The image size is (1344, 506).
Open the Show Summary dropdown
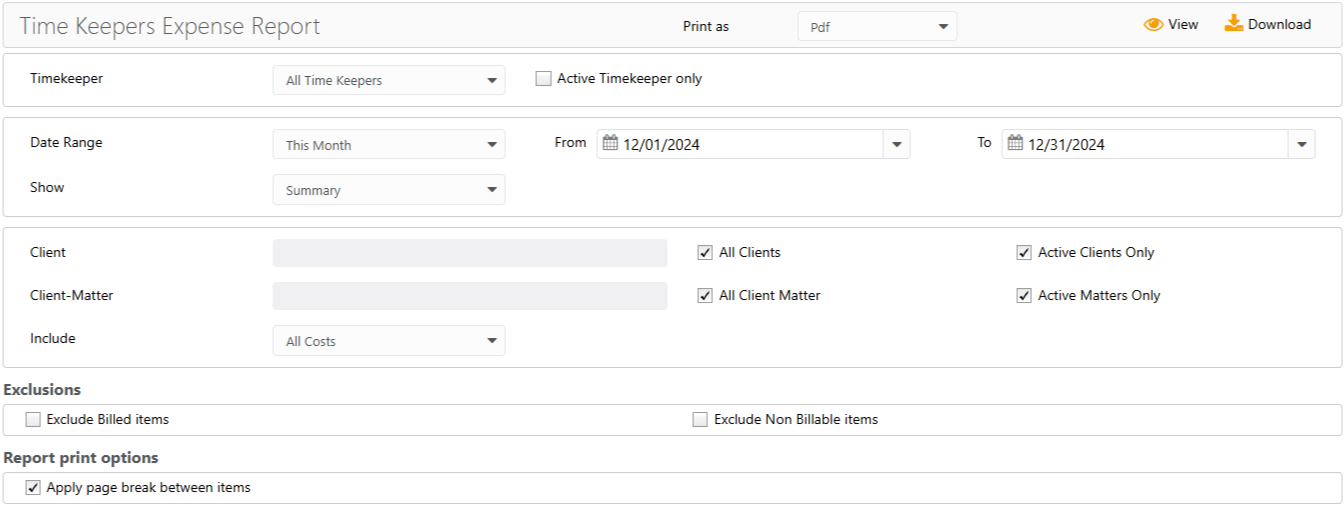click(491, 190)
